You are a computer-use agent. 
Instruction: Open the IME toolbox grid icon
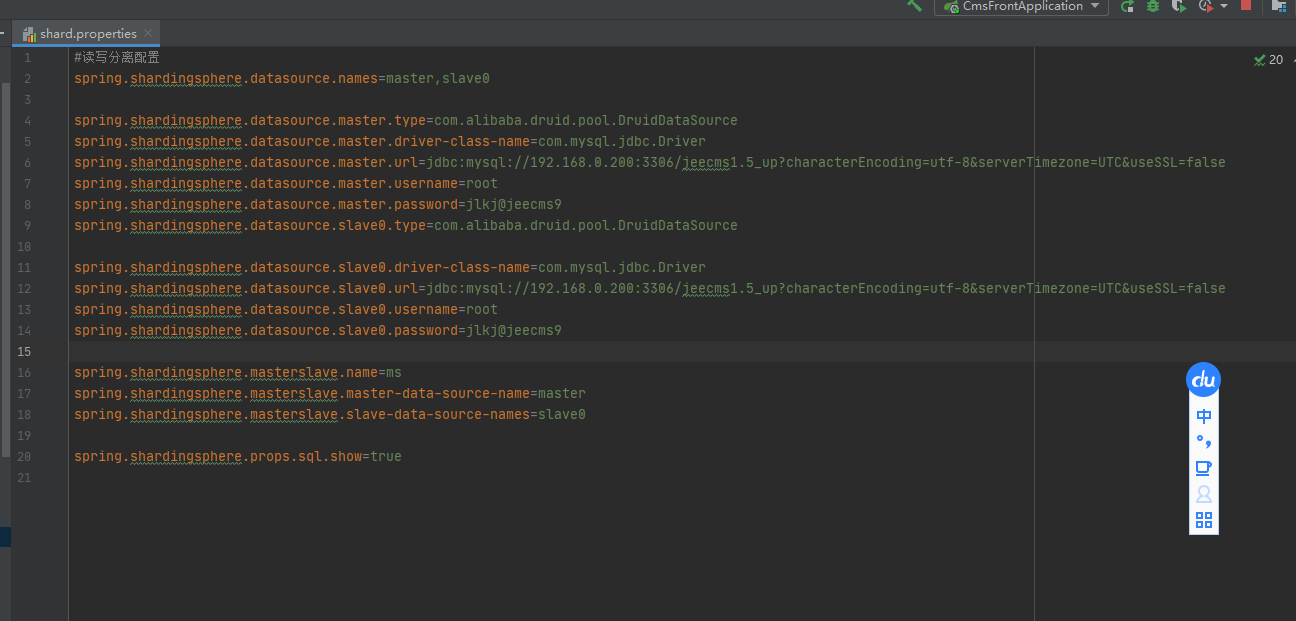pos(1204,519)
